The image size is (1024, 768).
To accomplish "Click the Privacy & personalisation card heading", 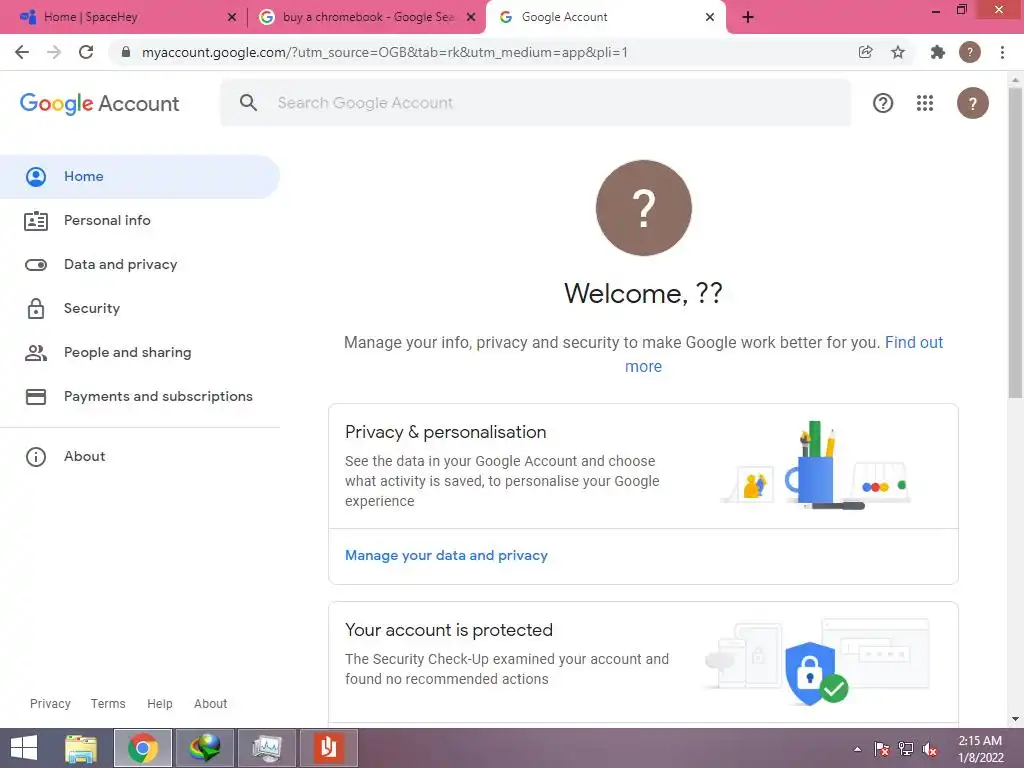I will tap(445, 432).
